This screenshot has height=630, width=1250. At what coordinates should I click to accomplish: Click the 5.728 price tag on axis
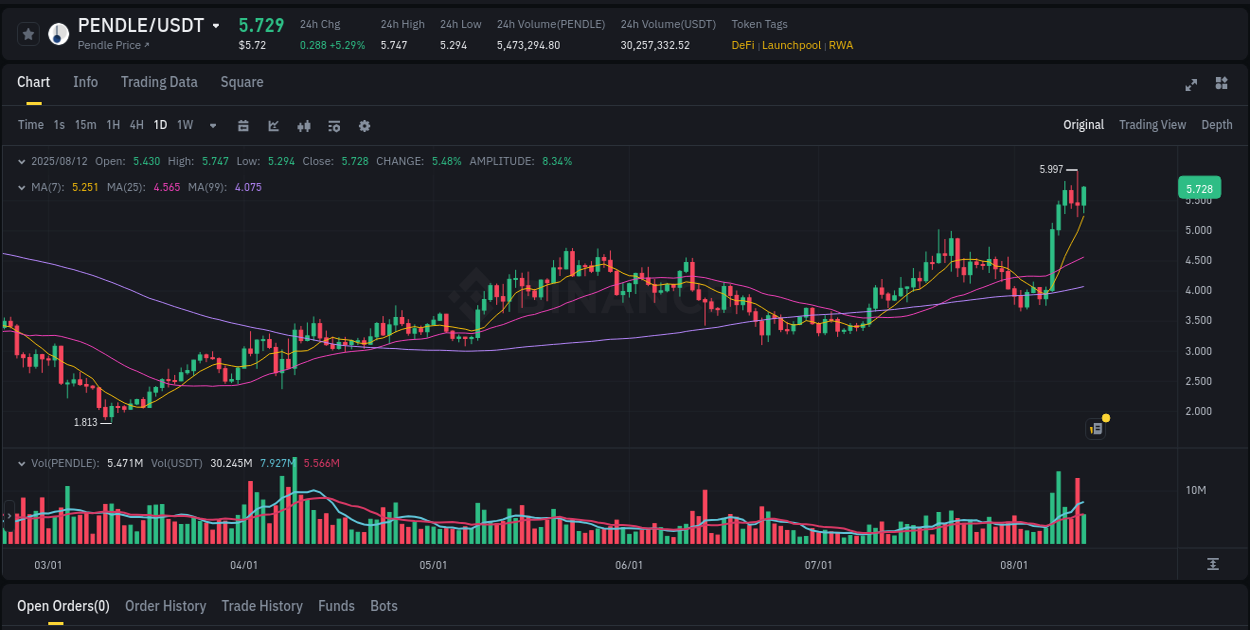click(x=1198, y=188)
